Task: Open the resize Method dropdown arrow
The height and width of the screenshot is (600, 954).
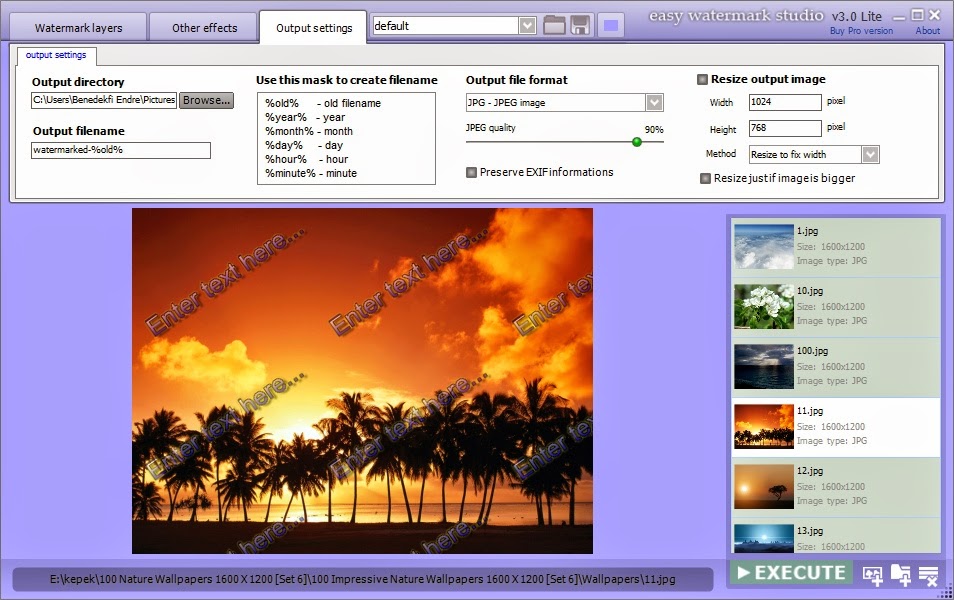Action: [871, 155]
